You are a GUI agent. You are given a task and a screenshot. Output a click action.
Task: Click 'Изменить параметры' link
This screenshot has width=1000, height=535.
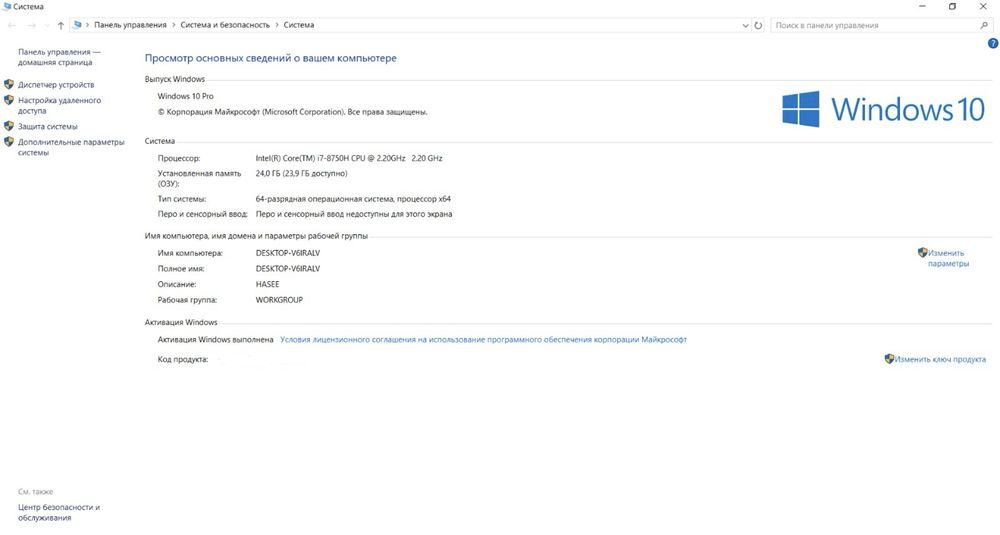[948, 258]
